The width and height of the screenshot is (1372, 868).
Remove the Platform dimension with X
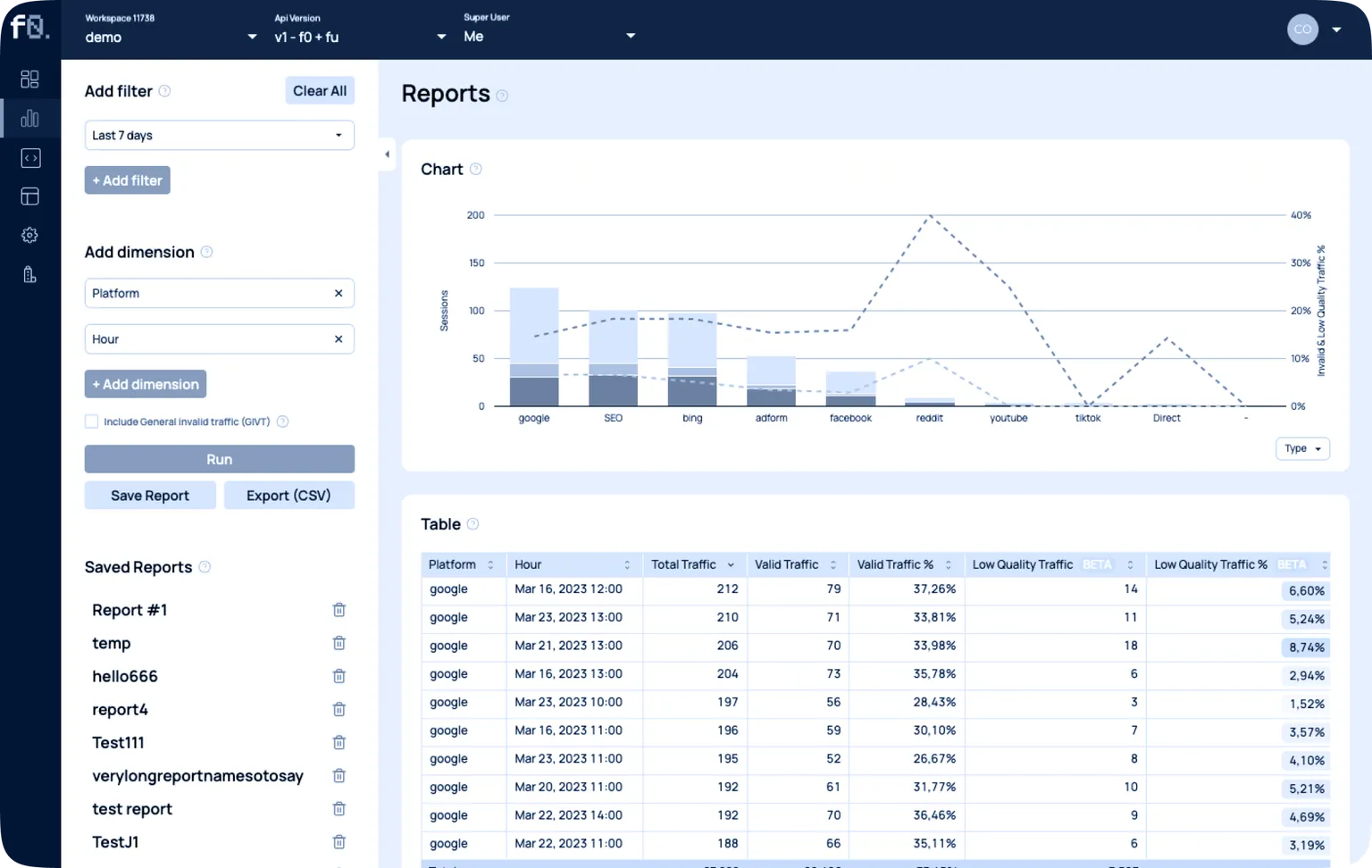pyautogui.click(x=339, y=293)
